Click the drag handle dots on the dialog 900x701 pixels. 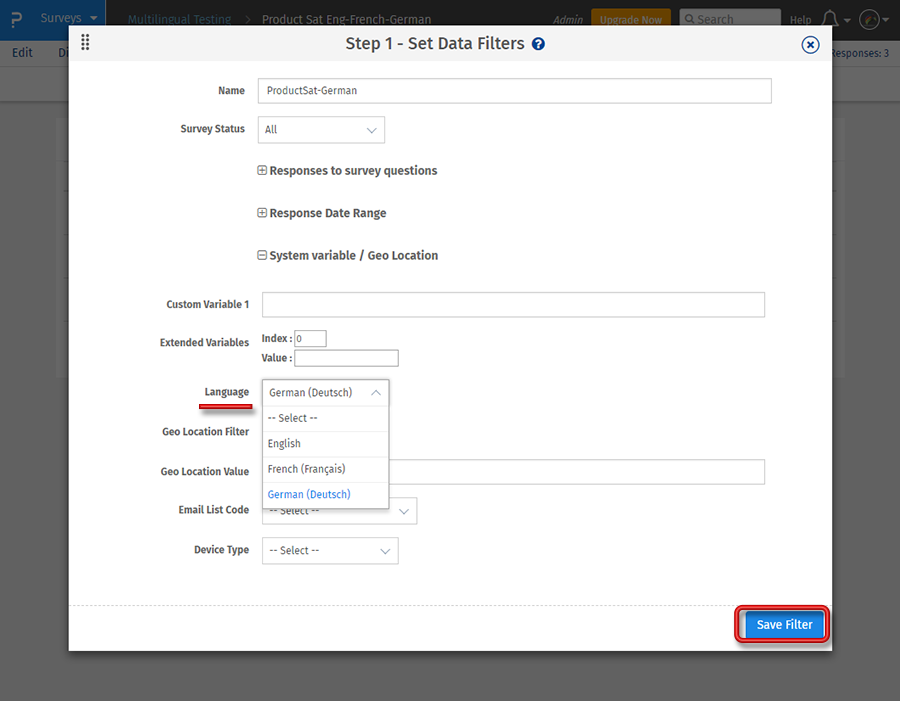(x=85, y=43)
